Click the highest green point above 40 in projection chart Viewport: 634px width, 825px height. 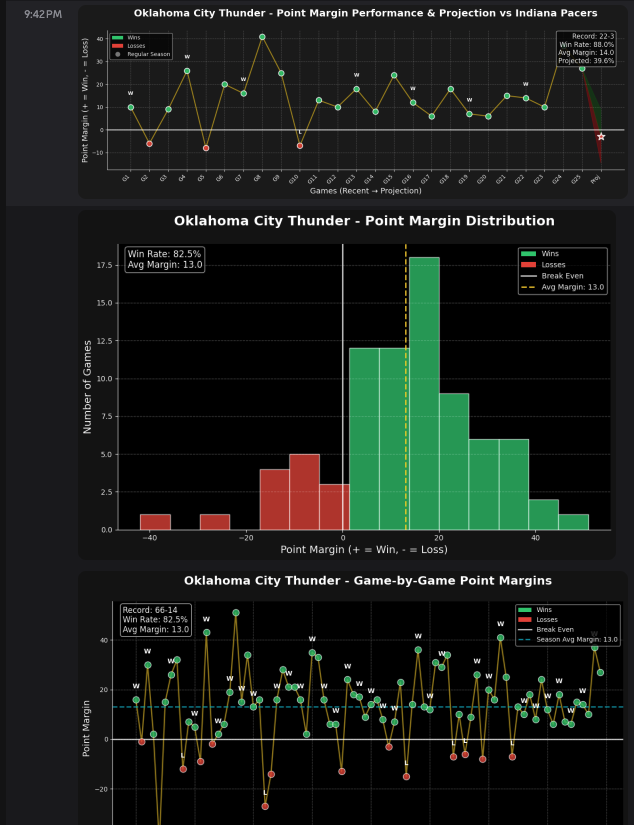tap(262, 37)
